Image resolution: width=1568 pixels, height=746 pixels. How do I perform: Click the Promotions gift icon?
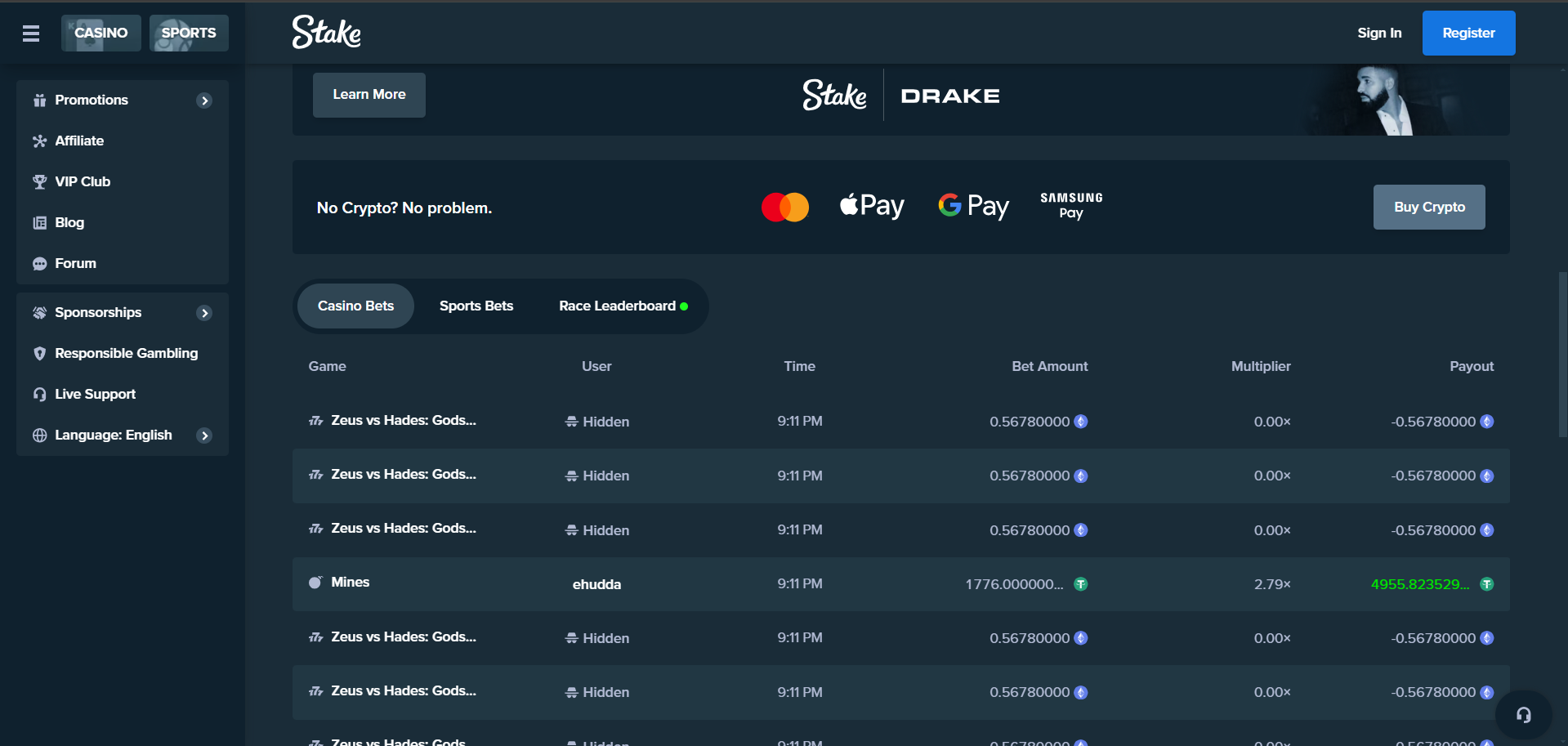point(39,101)
